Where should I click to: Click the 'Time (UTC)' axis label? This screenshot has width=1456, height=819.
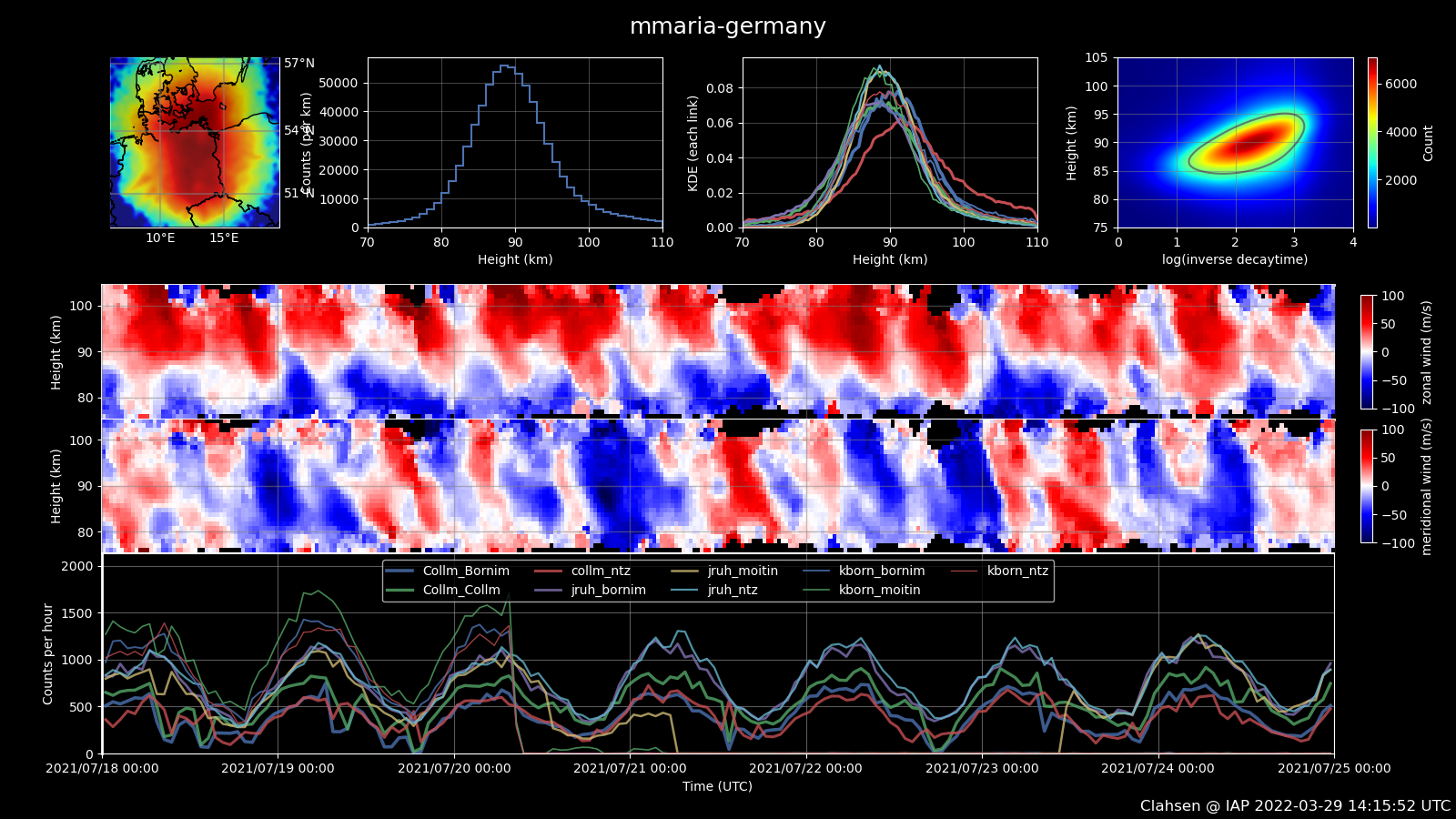click(x=718, y=786)
